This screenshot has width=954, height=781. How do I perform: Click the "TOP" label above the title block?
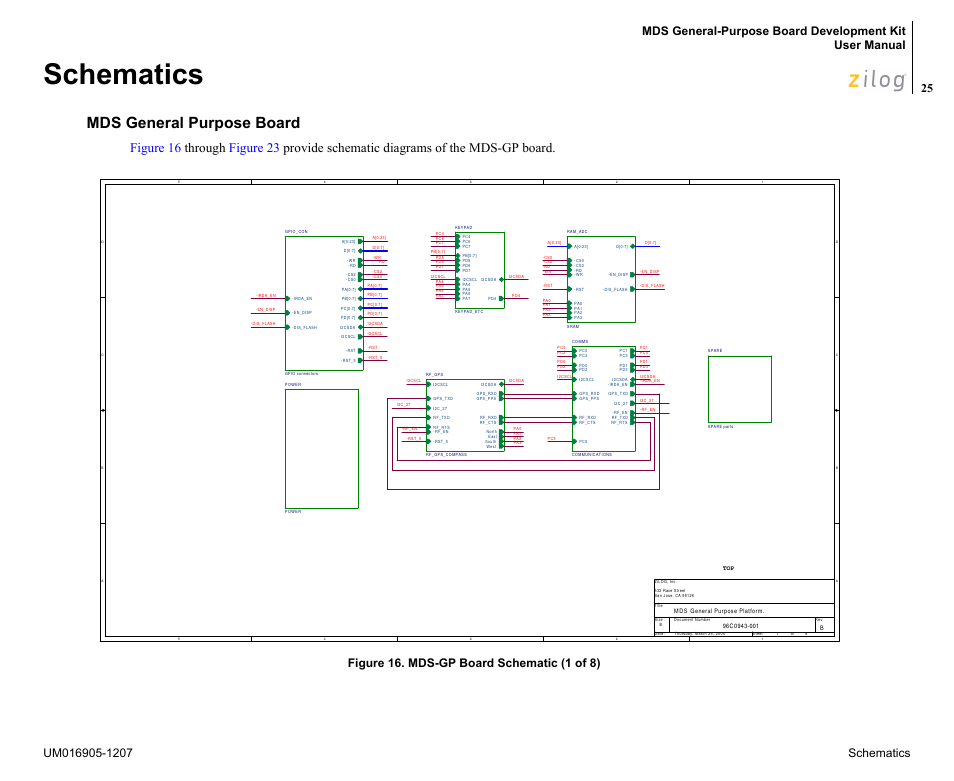pos(728,568)
